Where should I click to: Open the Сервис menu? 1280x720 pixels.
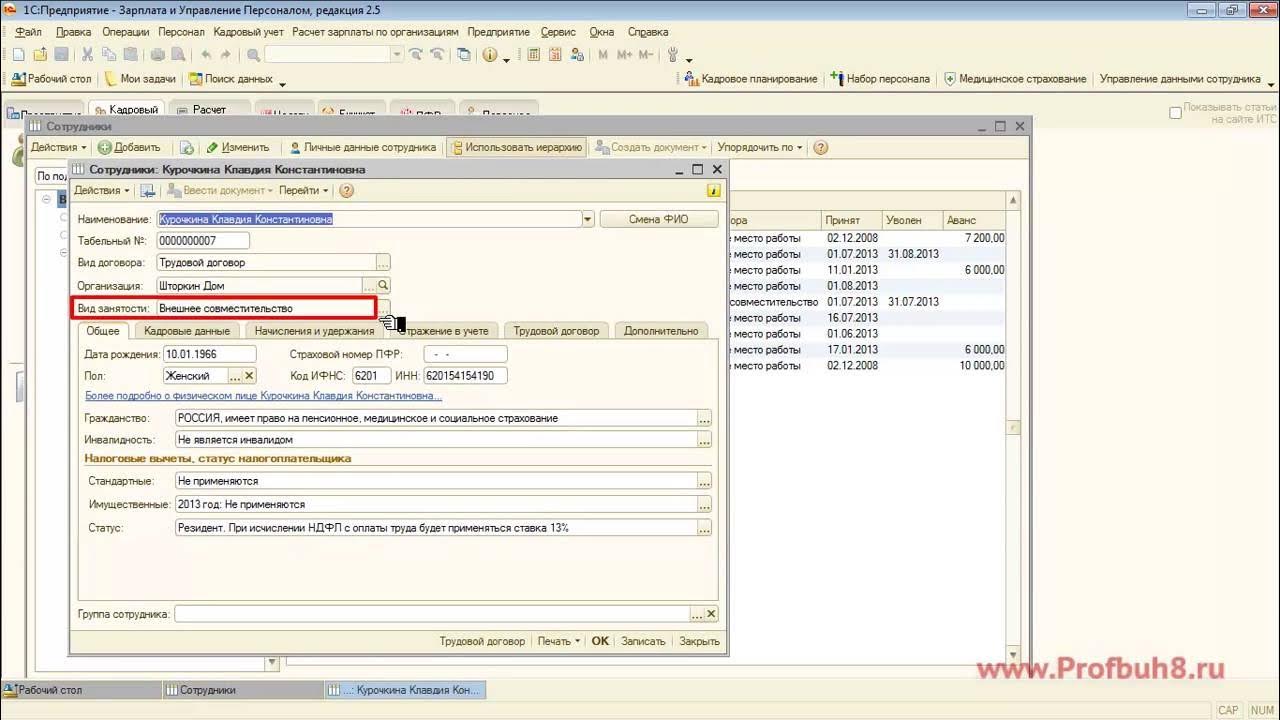pyautogui.click(x=558, y=32)
